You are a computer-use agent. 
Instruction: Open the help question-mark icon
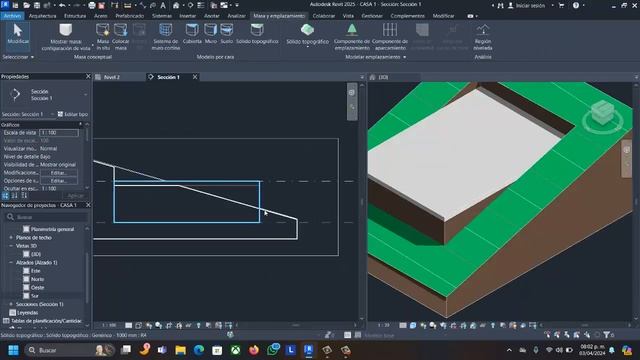(576, 5)
